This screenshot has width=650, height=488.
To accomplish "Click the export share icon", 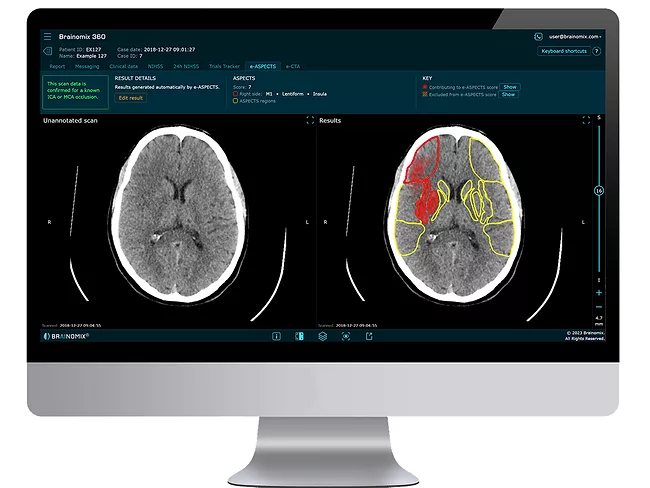I will [369, 336].
